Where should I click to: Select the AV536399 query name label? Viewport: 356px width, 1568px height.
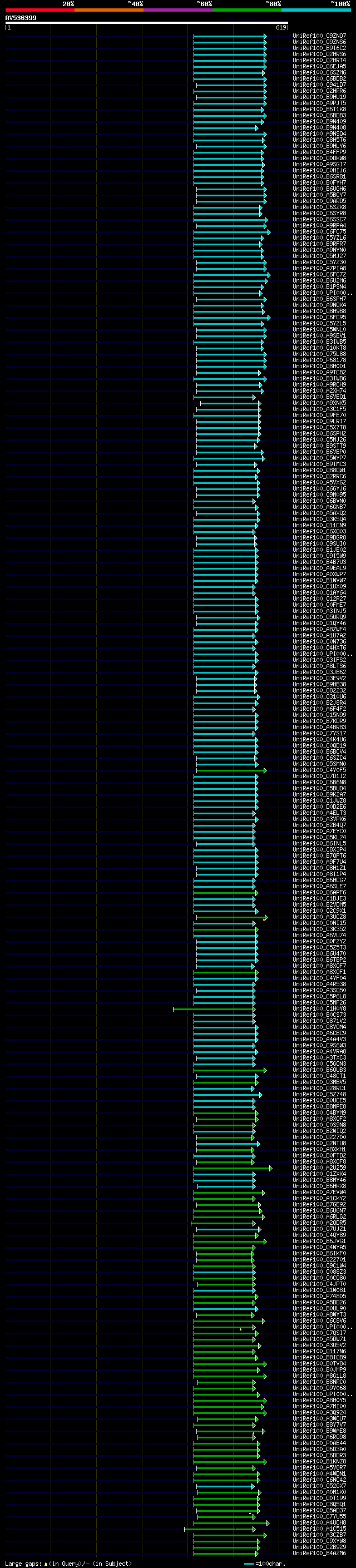[21, 18]
